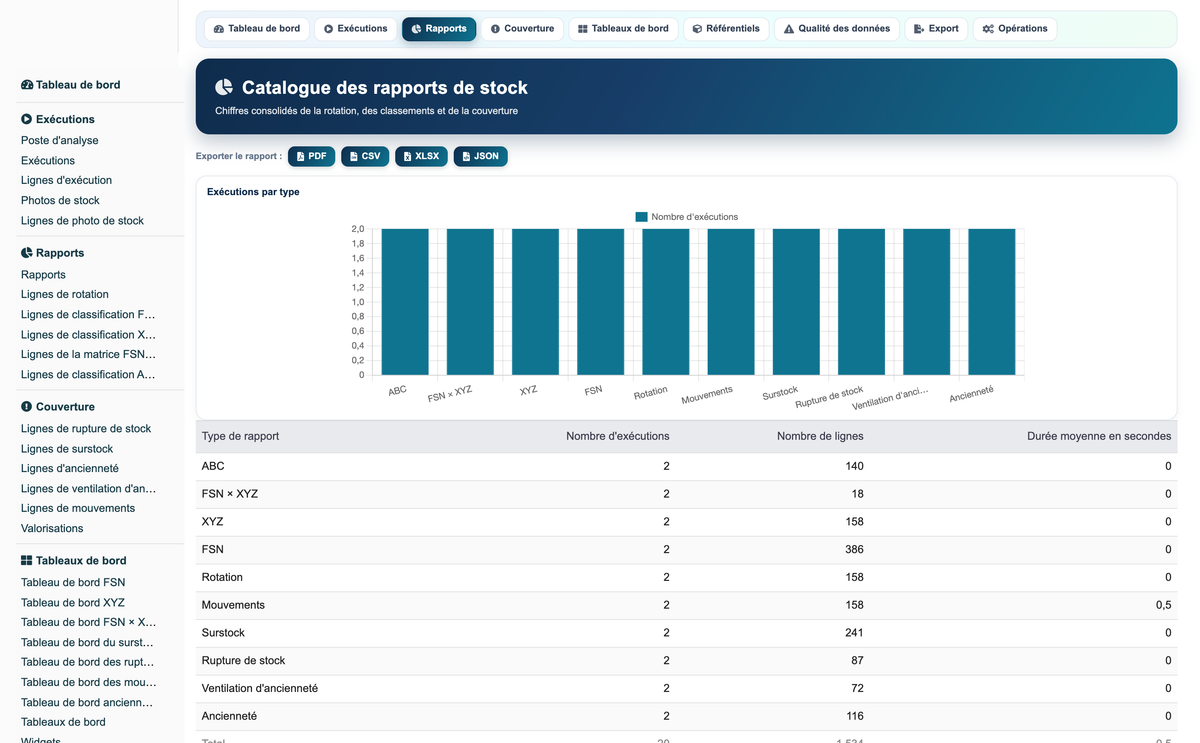This screenshot has height=743, width=1200.
Task: Open Lignes de classification X… sidebar link
Action: coord(88,335)
